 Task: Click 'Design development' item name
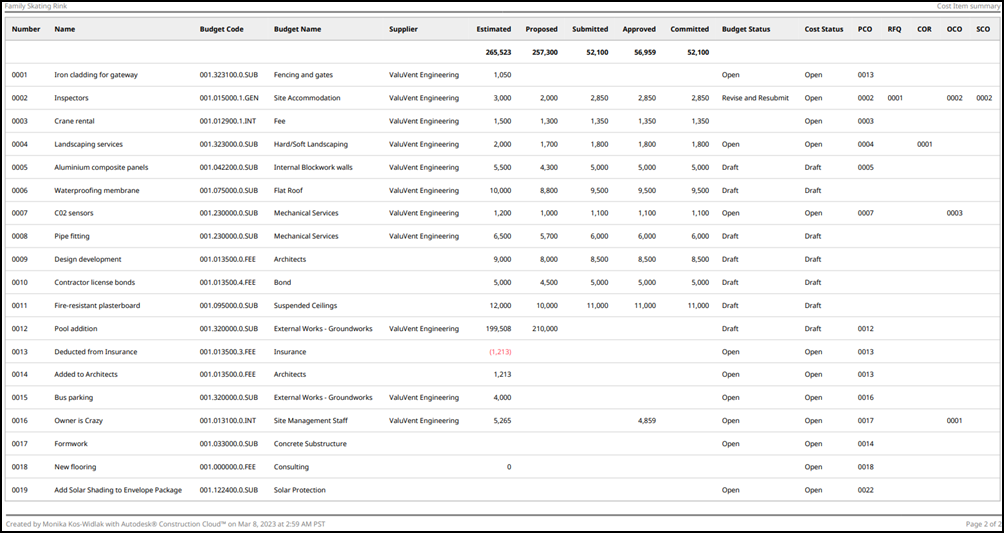pyautogui.click(x=88, y=259)
